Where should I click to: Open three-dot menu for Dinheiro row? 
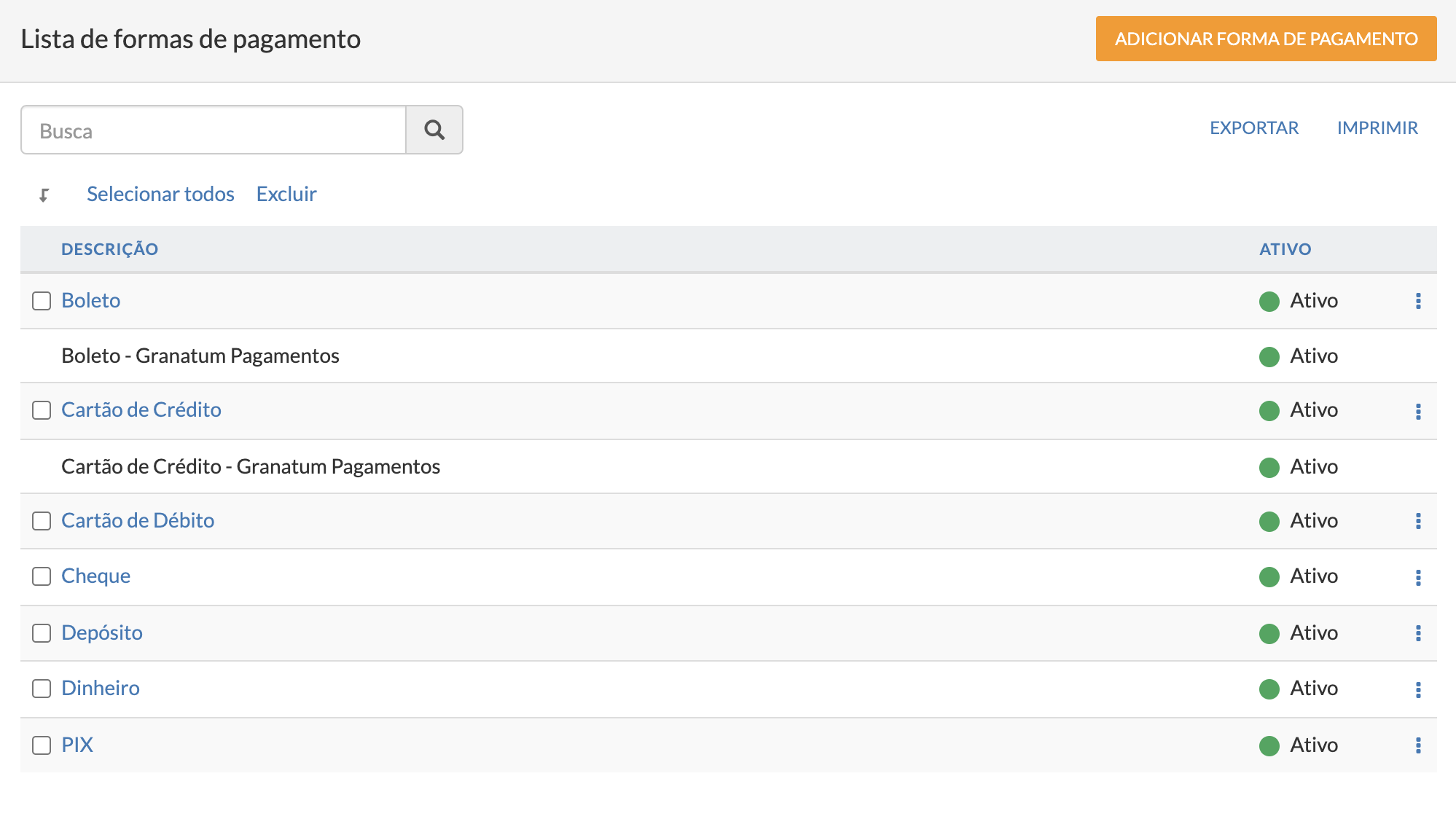(1418, 690)
